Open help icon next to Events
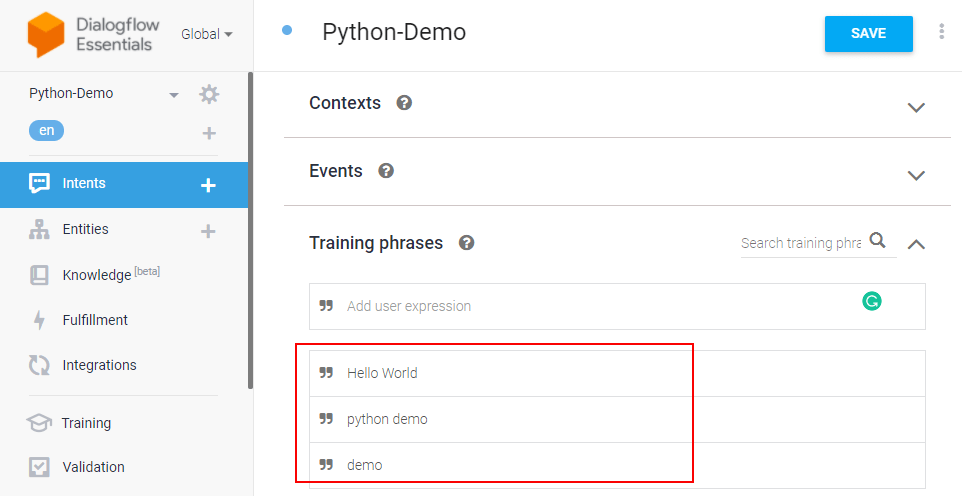 386,171
